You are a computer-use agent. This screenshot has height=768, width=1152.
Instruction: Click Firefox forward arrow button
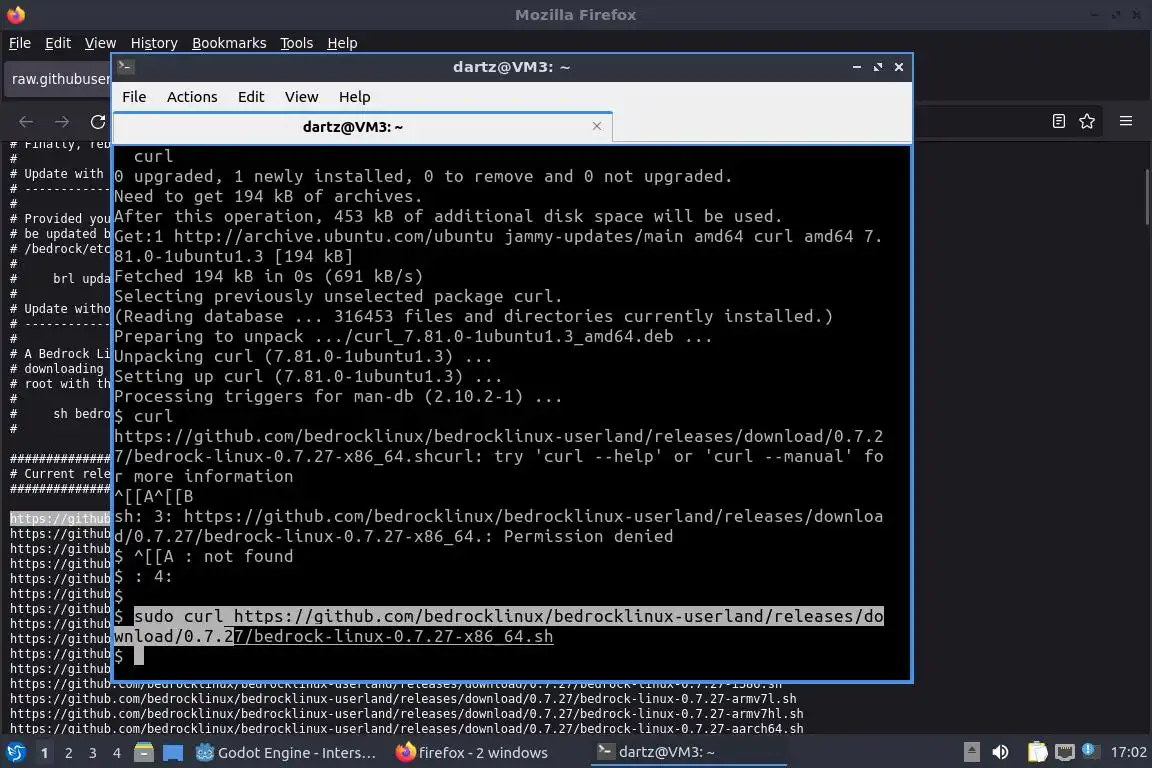(62, 121)
